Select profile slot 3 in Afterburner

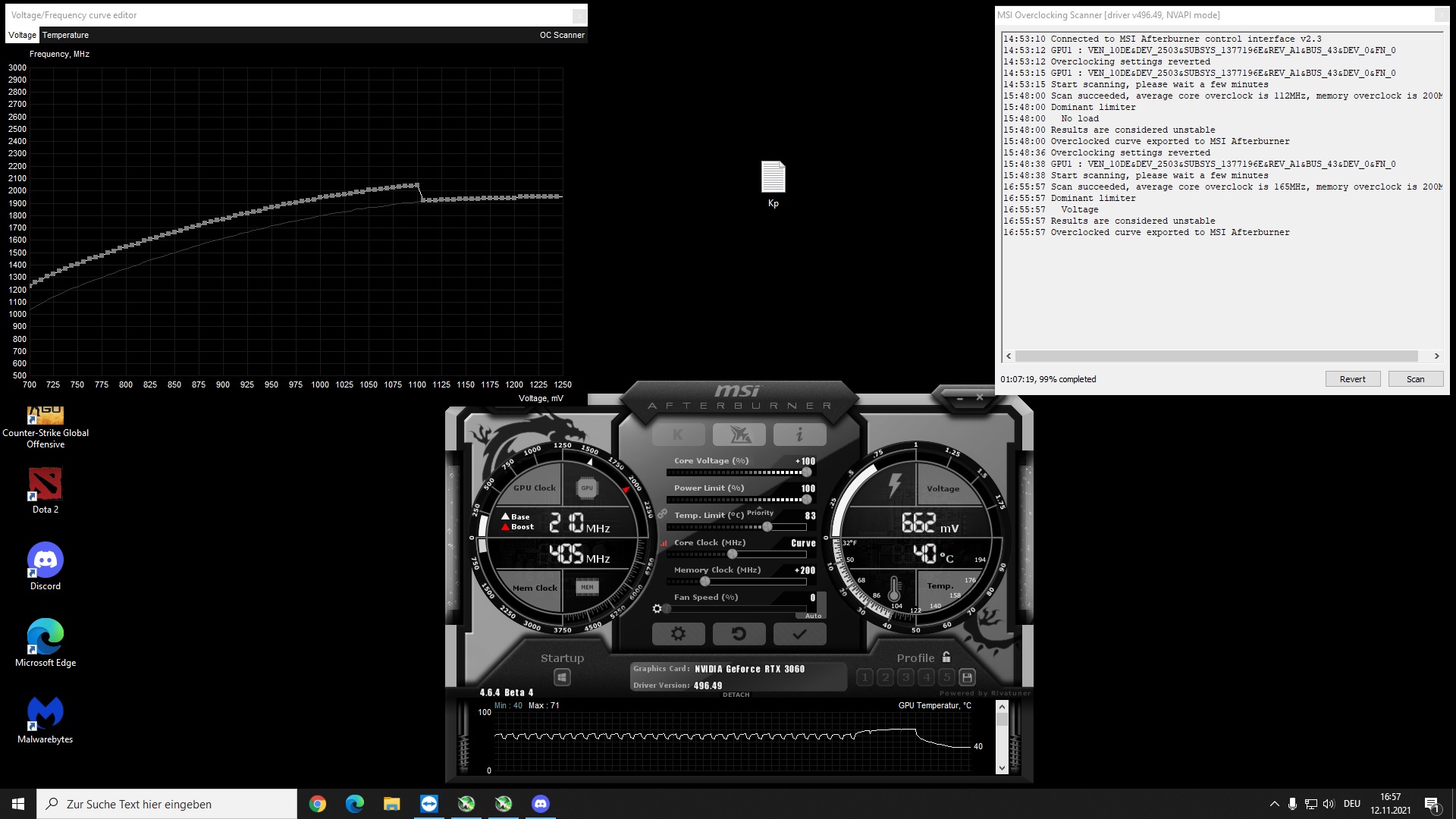[905, 677]
